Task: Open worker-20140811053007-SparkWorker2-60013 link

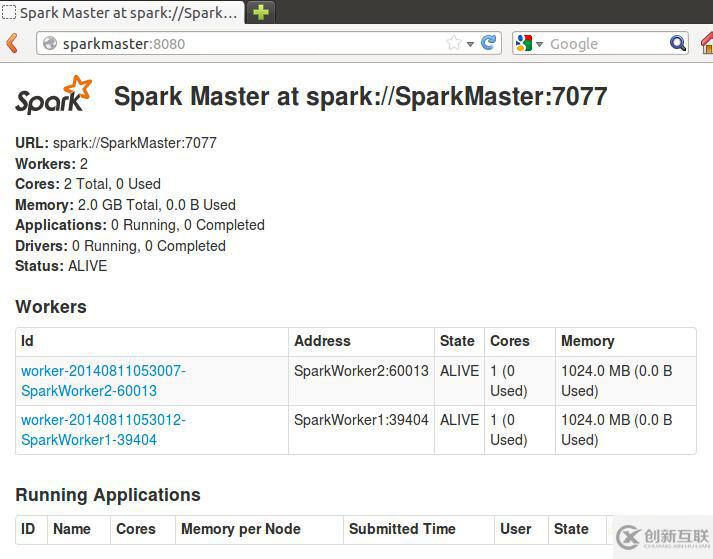Action: (104, 381)
